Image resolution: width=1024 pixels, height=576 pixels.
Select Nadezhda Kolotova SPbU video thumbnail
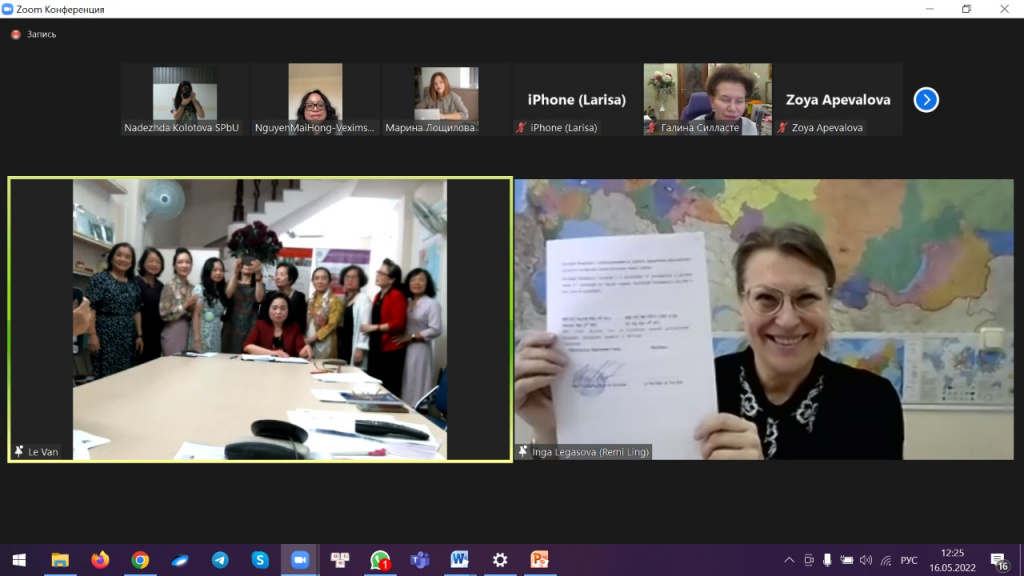coord(184,99)
